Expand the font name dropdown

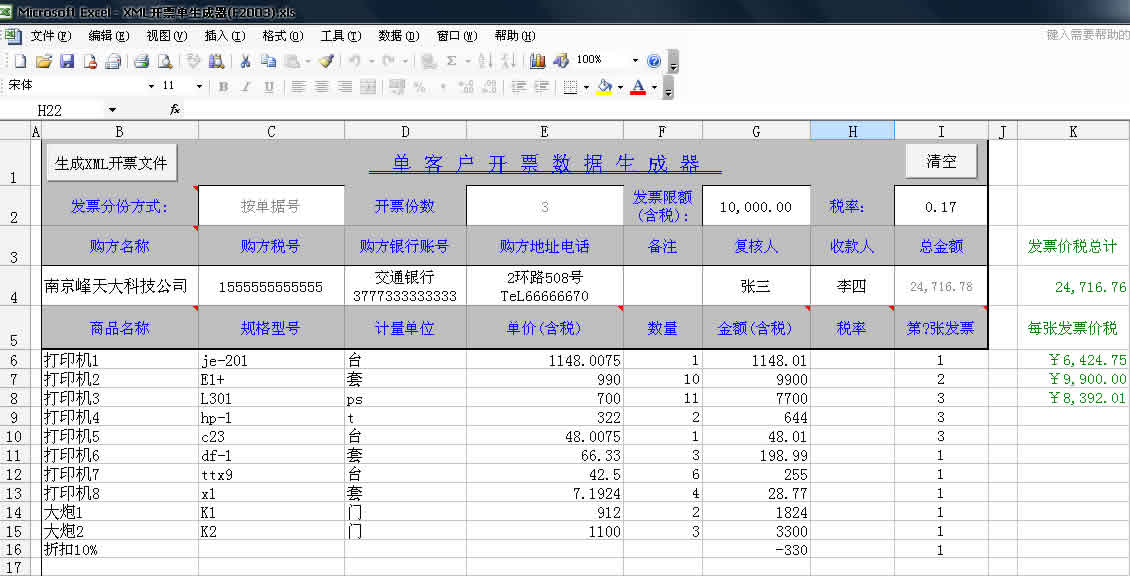point(151,87)
